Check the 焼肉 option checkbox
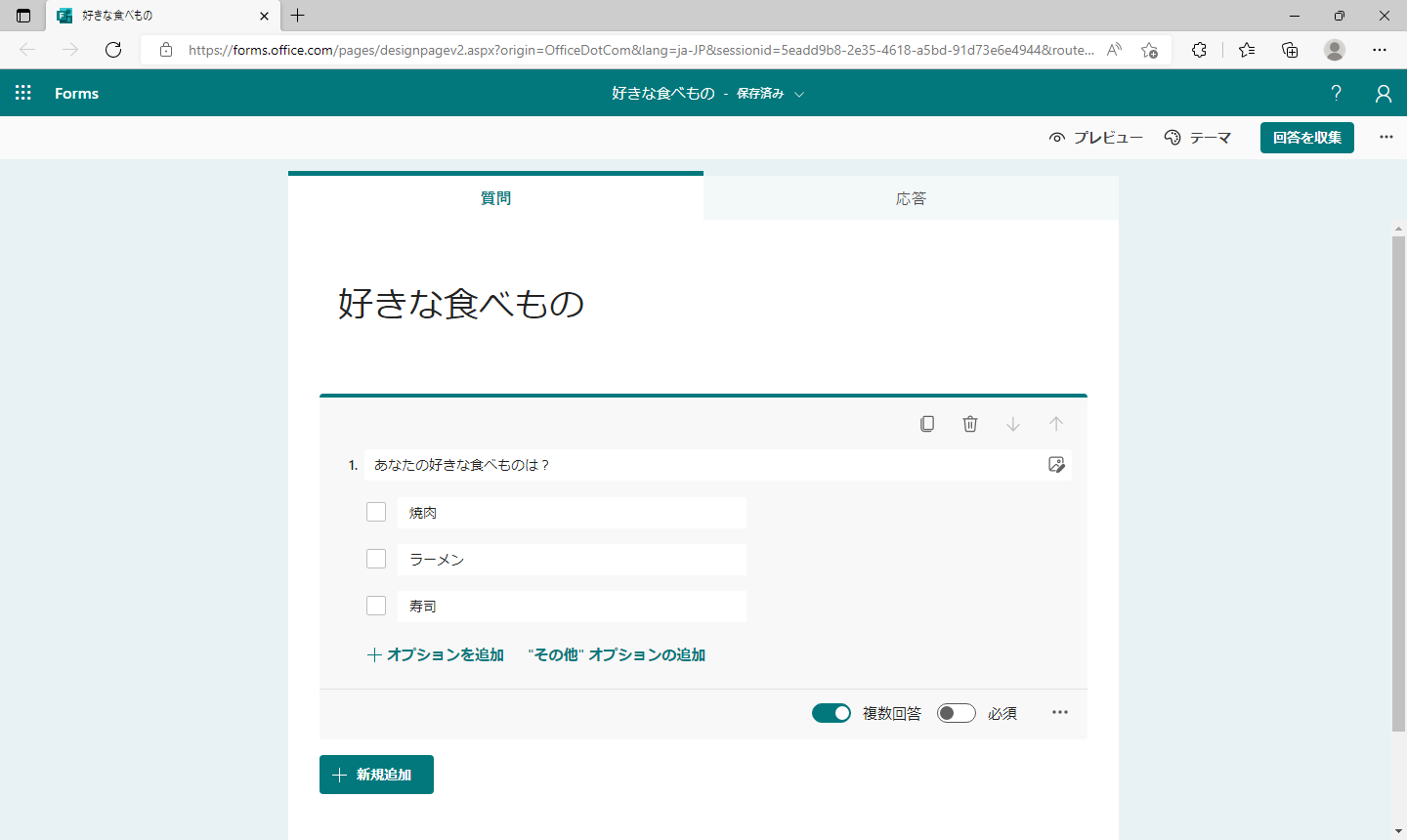The width and height of the screenshot is (1407, 840). click(x=376, y=512)
